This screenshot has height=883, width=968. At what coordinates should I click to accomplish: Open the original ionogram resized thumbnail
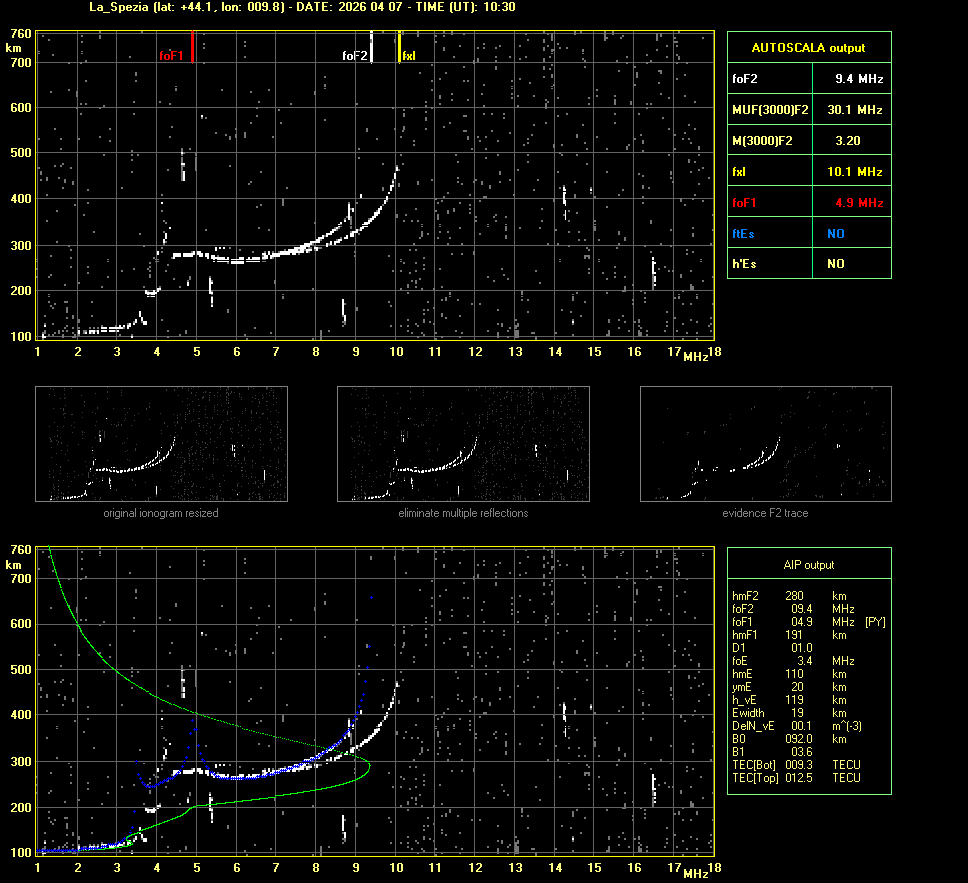click(x=161, y=444)
